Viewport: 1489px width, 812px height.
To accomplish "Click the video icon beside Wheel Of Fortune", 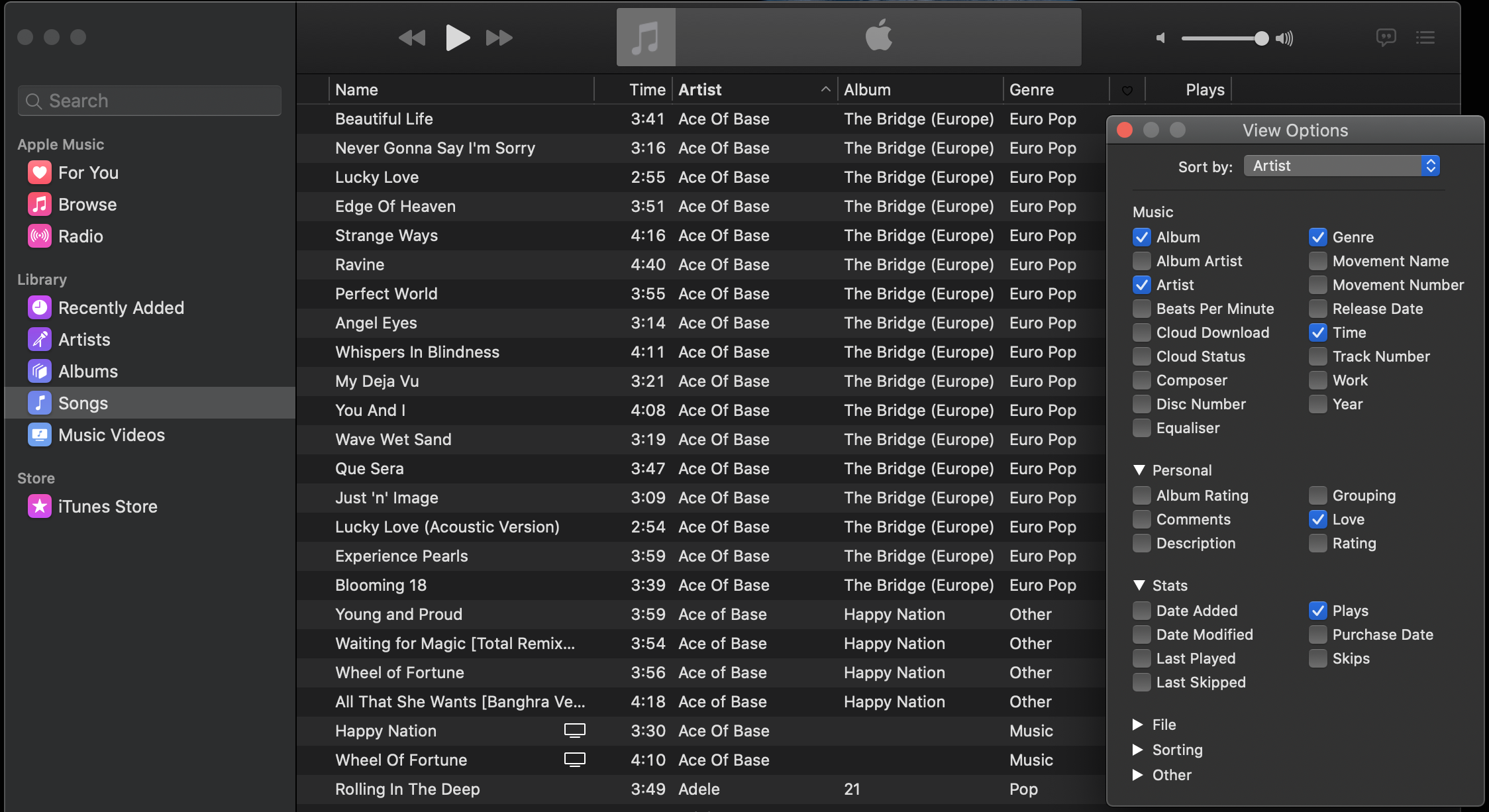I will [574, 760].
